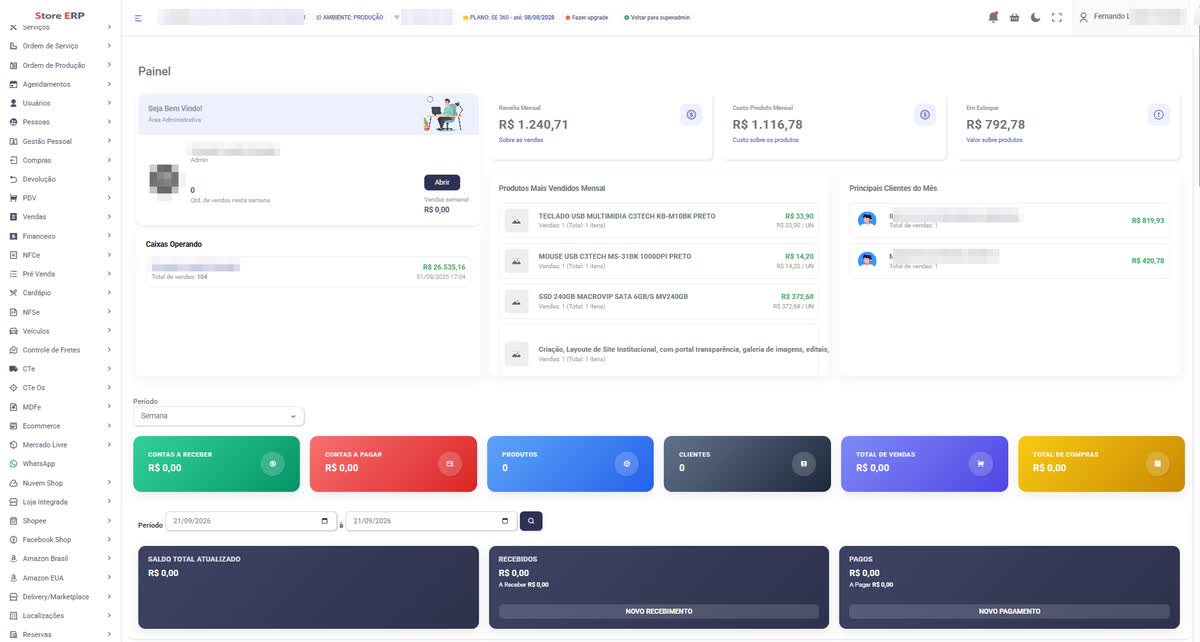Click the NFSe sidebar icon
This screenshot has width=1200, height=642.
pos(13,312)
